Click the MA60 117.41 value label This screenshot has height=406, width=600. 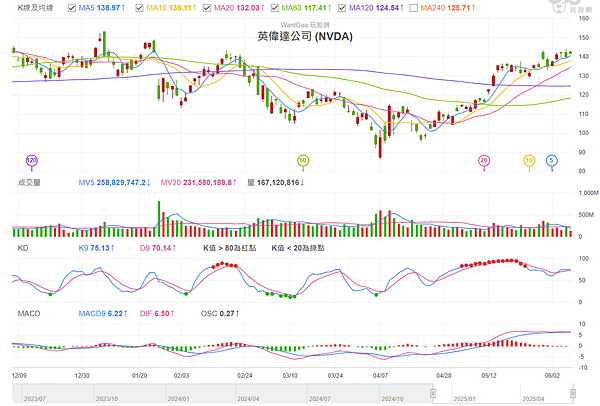(306, 8)
